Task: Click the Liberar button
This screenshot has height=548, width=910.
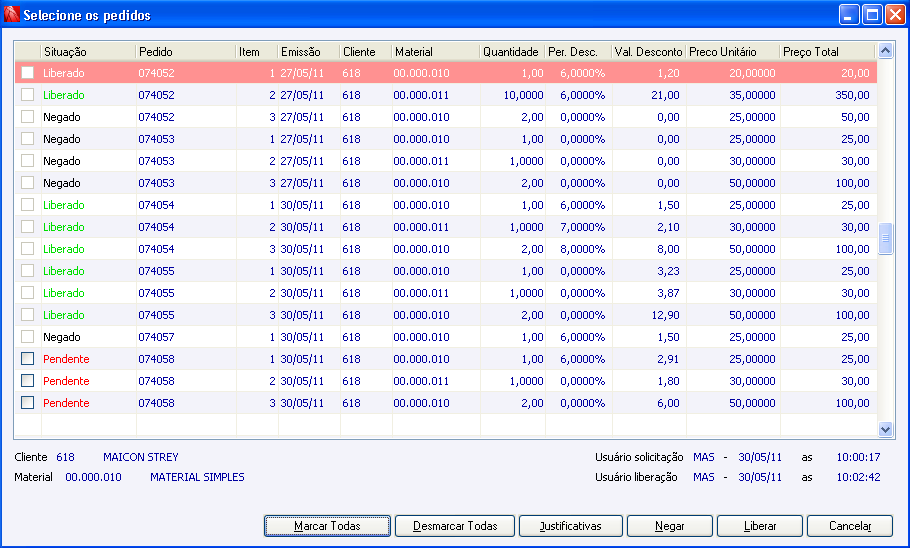Action: click(760, 526)
